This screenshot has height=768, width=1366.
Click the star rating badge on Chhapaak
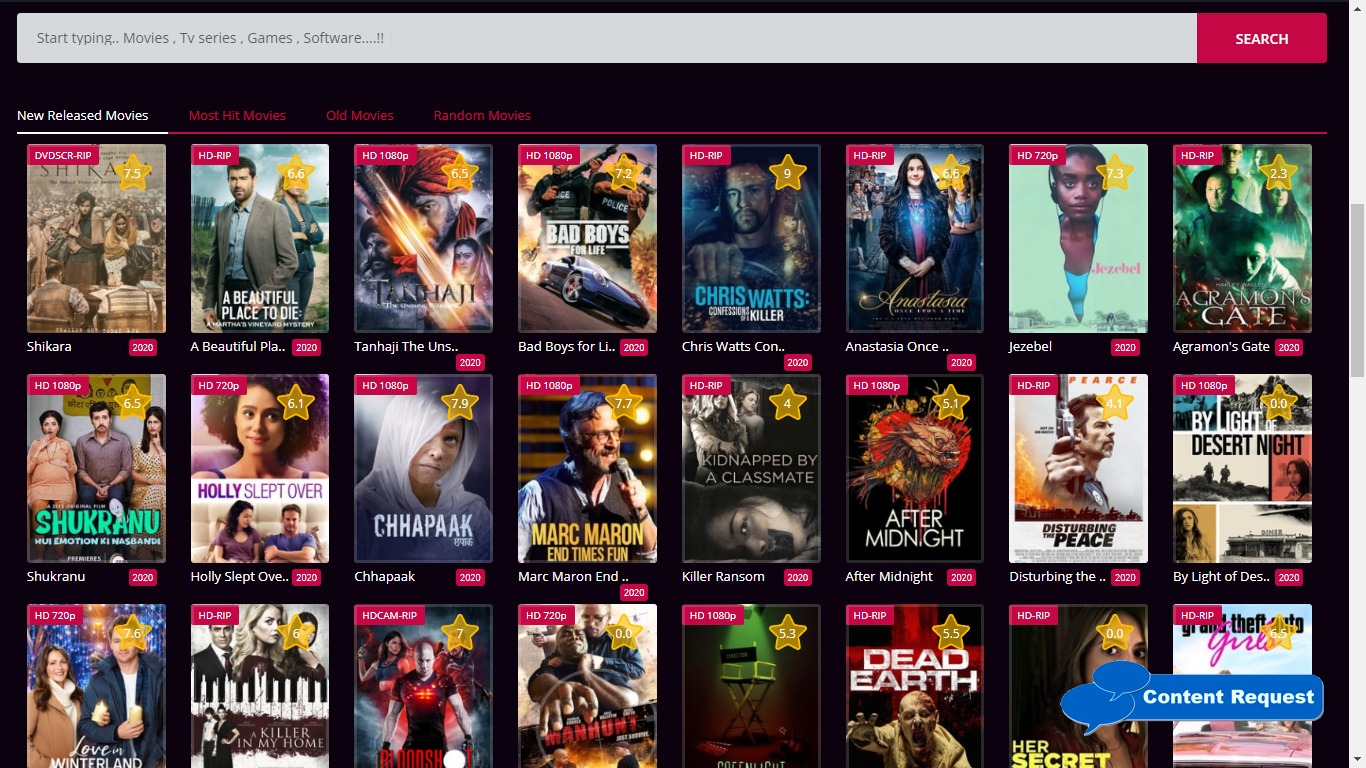click(x=460, y=403)
